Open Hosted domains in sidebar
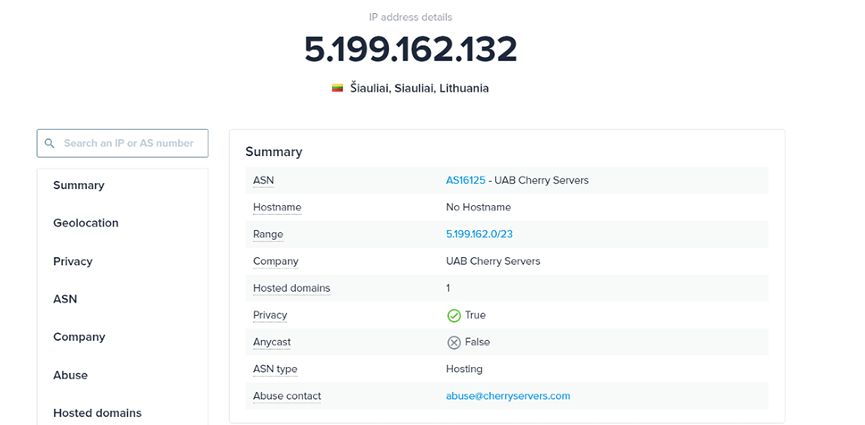The height and width of the screenshot is (425, 865). tap(97, 413)
